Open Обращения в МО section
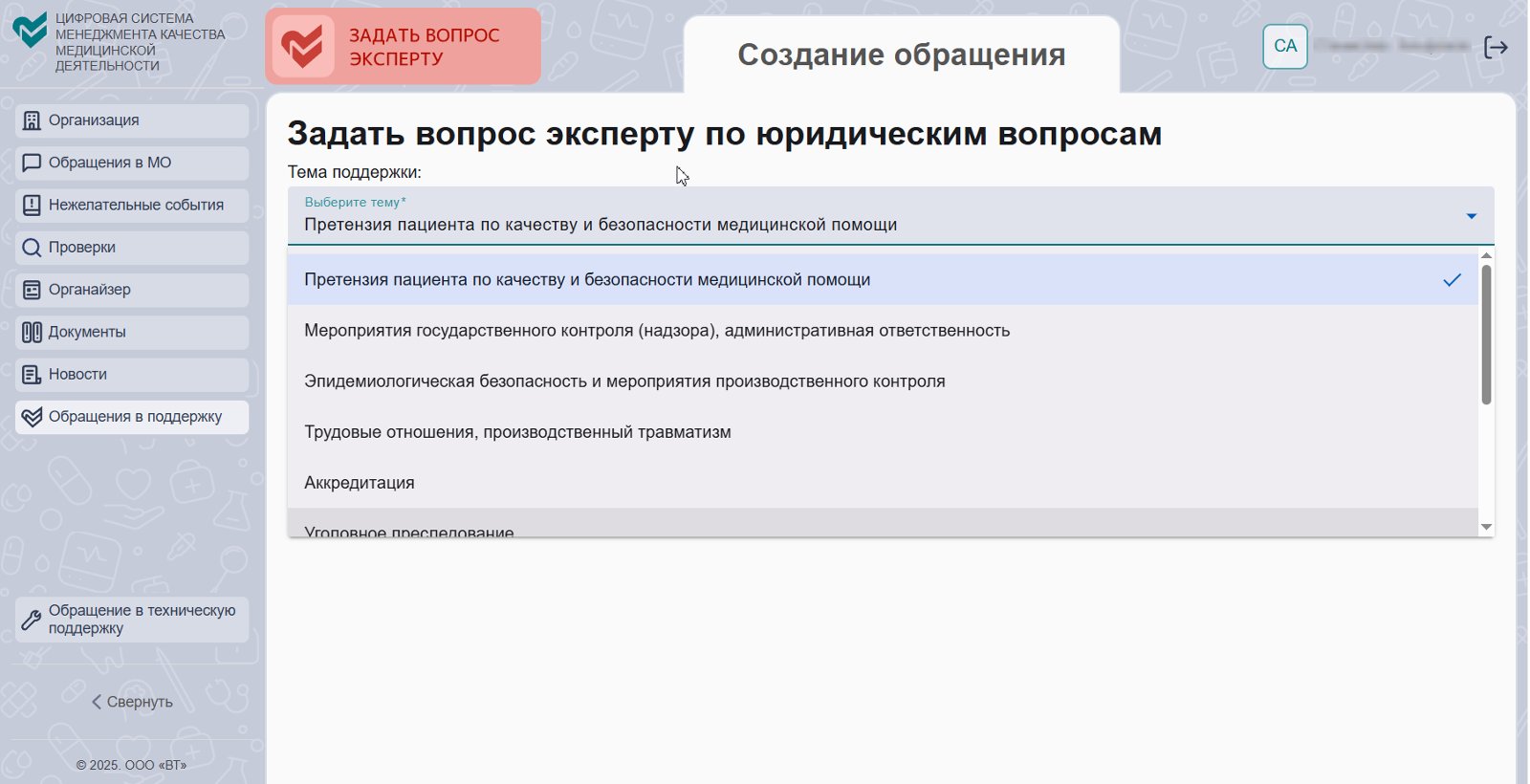 pos(132,163)
